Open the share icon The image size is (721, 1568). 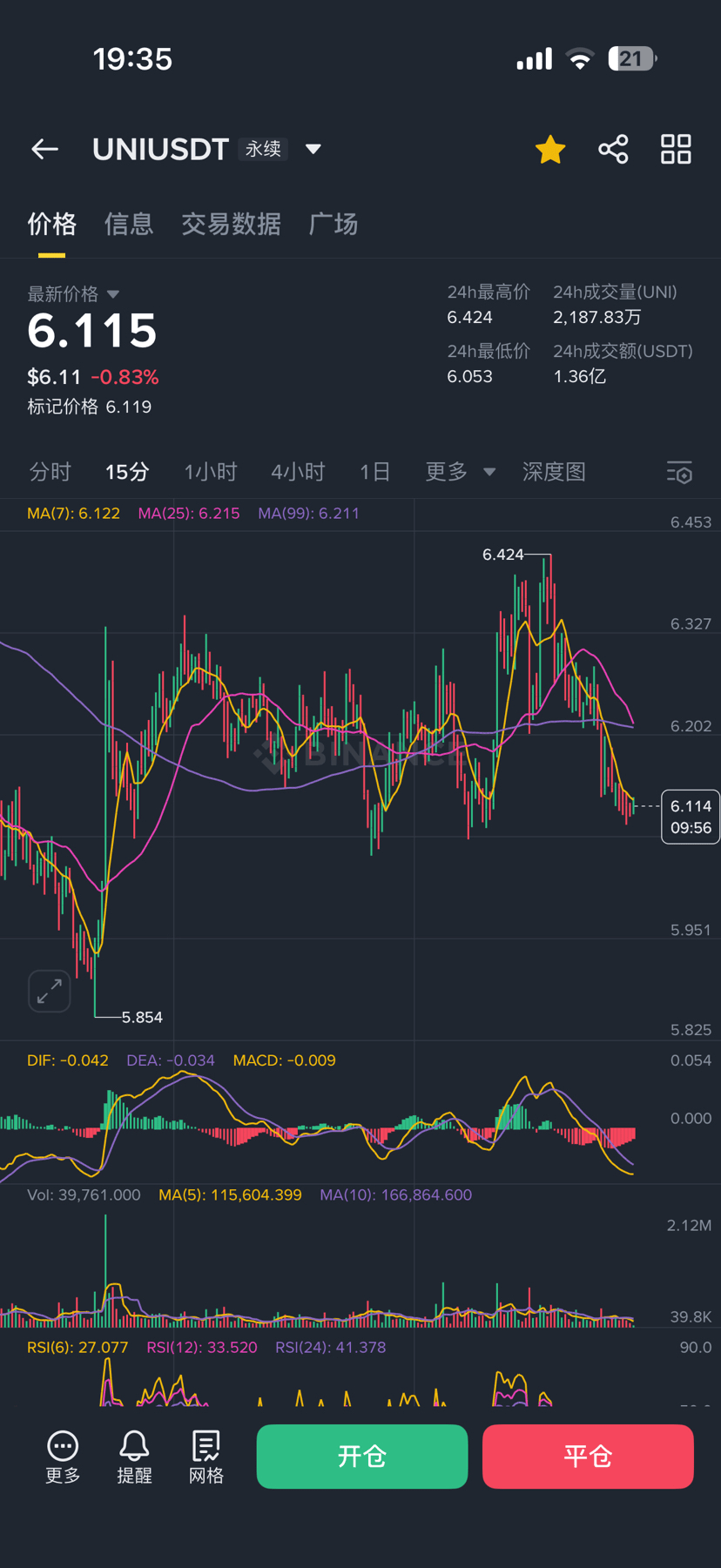tap(613, 150)
